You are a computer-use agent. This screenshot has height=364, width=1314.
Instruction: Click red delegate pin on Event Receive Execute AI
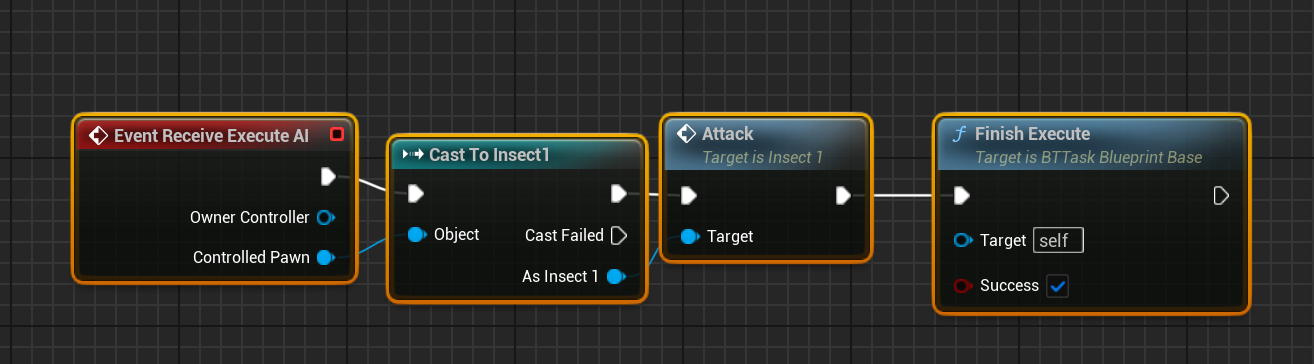pyautogui.click(x=337, y=134)
